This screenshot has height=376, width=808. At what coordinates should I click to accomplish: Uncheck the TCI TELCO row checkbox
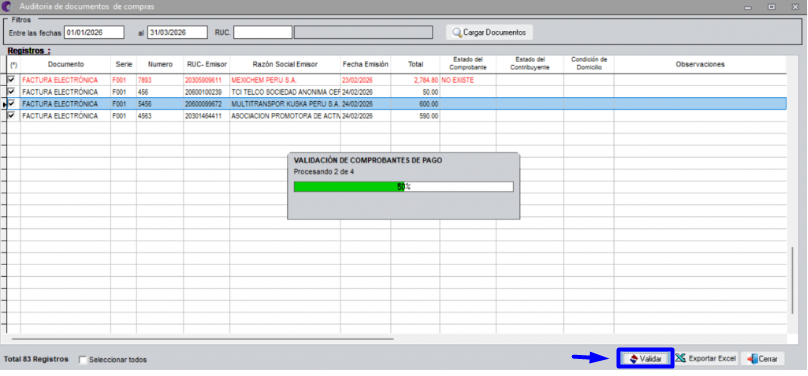[x=11, y=92]
